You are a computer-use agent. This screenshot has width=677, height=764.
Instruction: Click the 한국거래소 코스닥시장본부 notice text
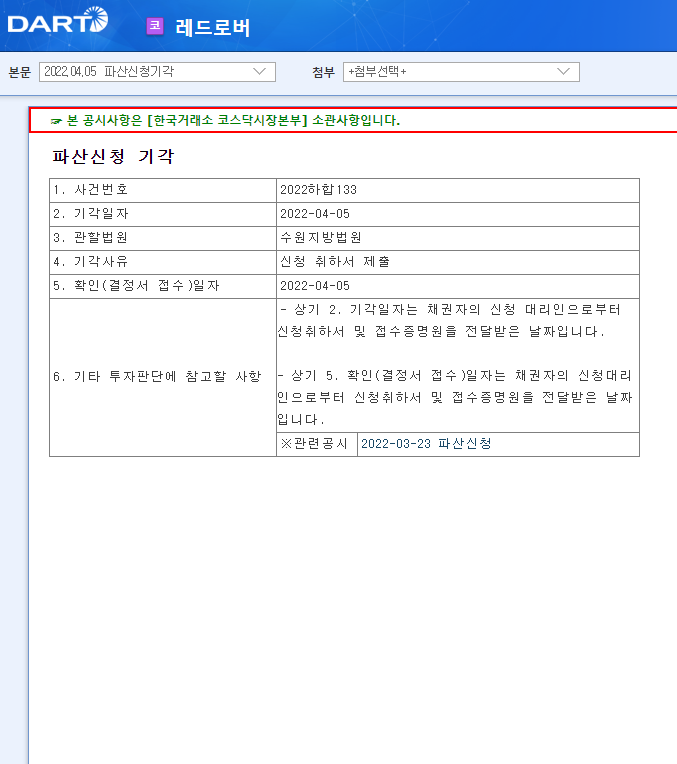tap(233, 120)
